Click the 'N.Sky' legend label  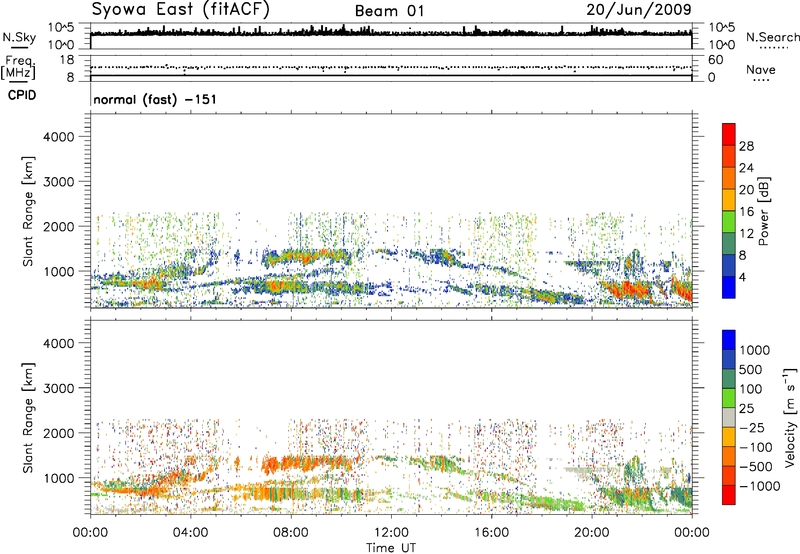(x=19, y=37)
